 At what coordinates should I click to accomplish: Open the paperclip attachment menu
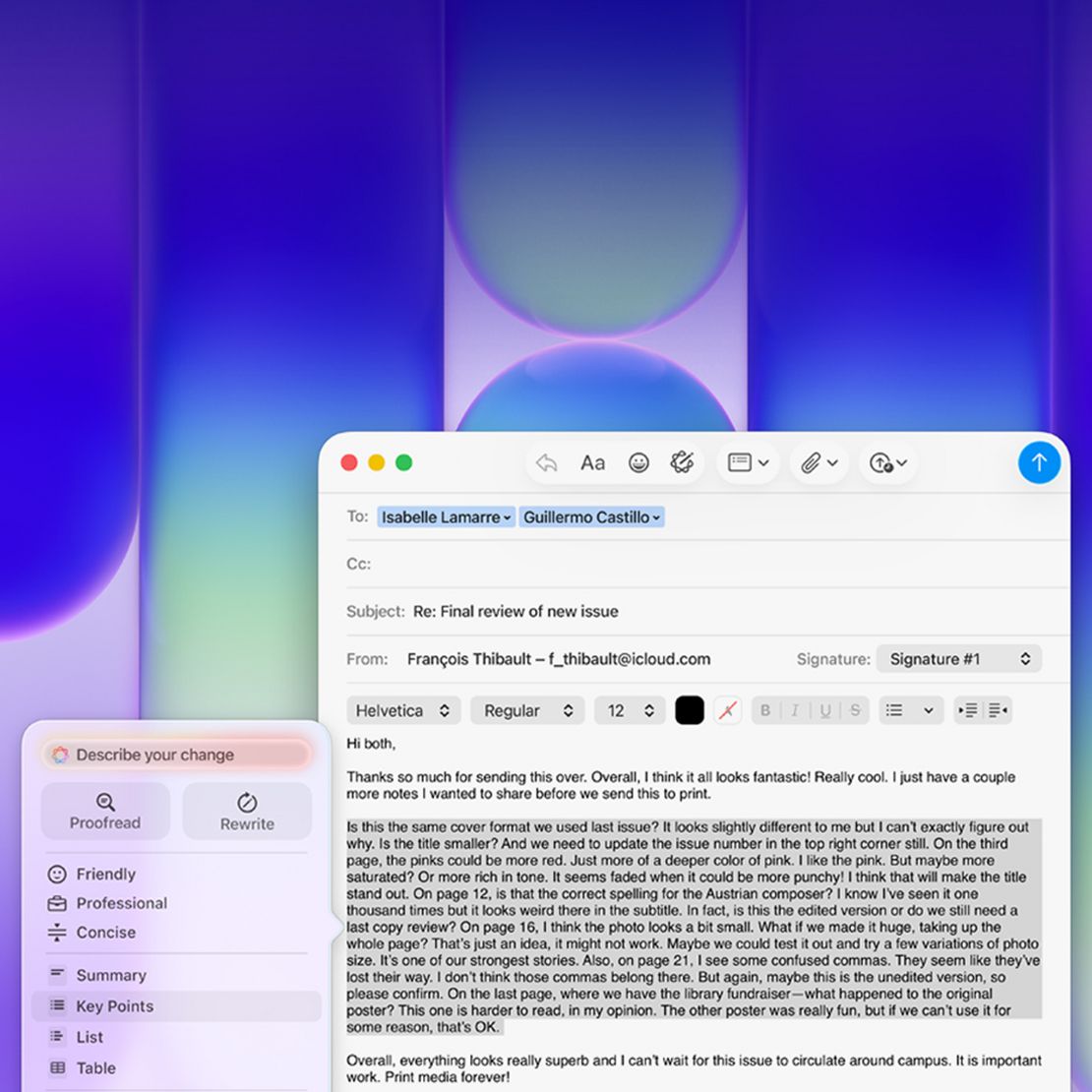[819, 463]
